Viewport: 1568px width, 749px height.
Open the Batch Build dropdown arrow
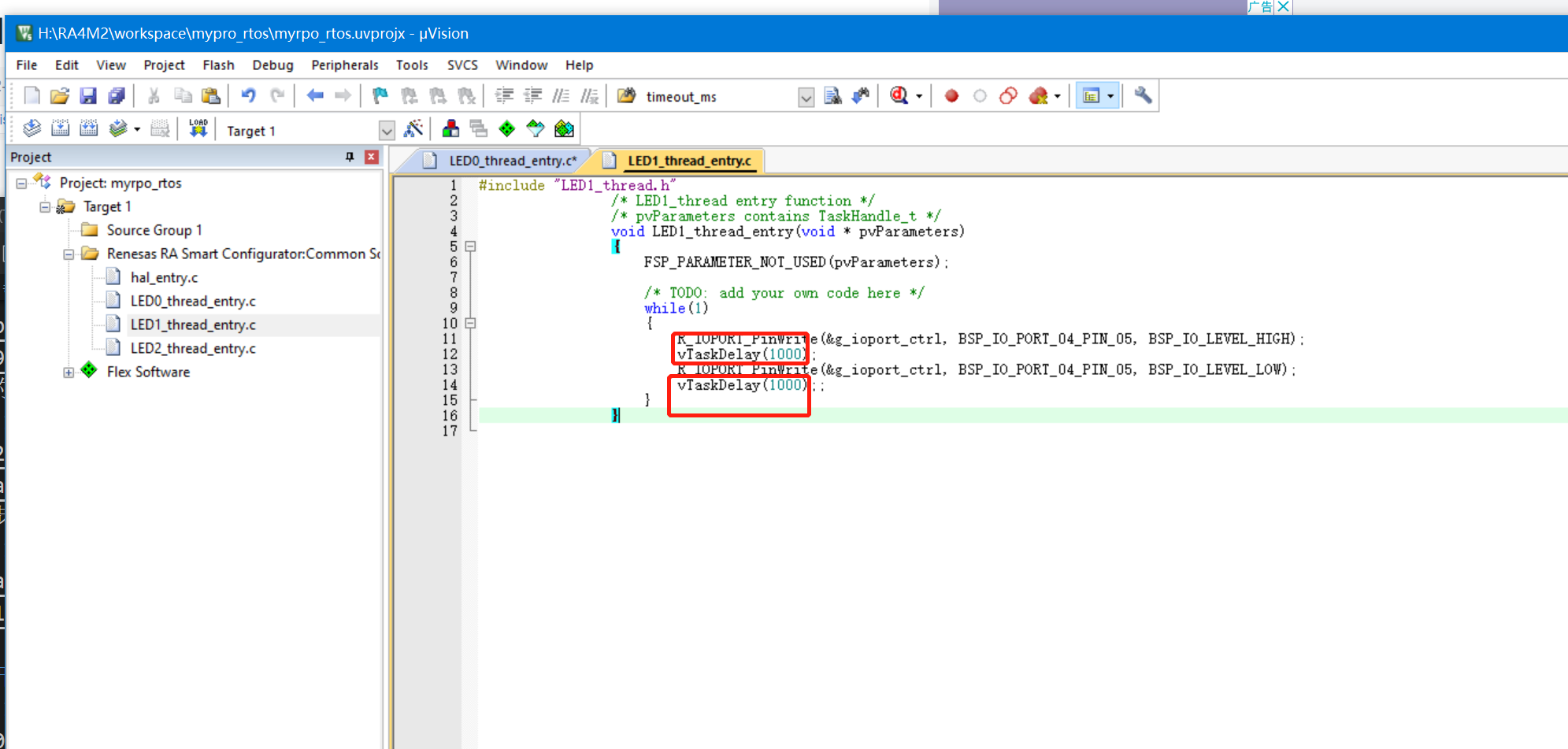coord(137,129)
